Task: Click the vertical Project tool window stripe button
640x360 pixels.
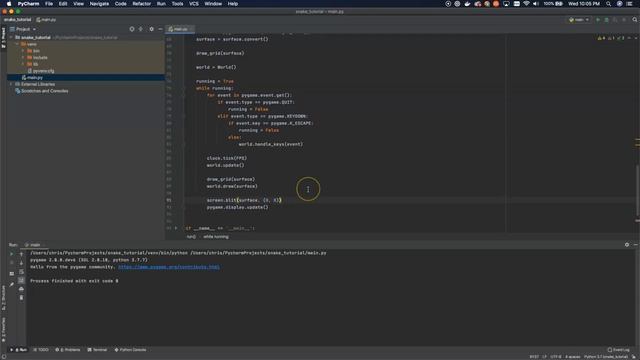Action: [x=3, y=38]
